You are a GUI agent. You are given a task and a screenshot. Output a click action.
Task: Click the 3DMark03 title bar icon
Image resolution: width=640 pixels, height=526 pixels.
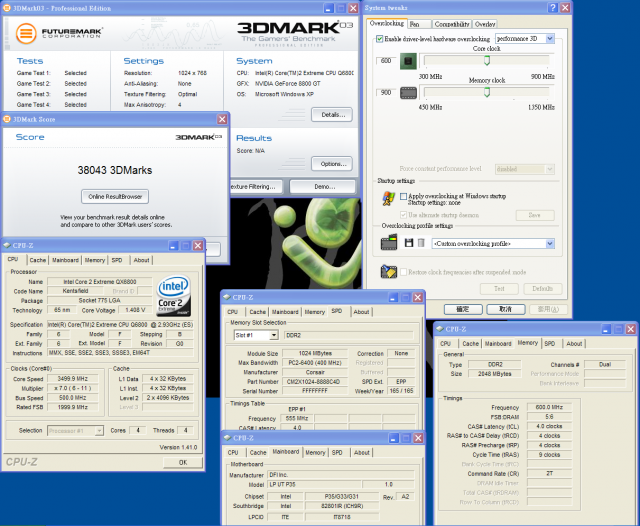pyautogui.click(x=7, y=8)
